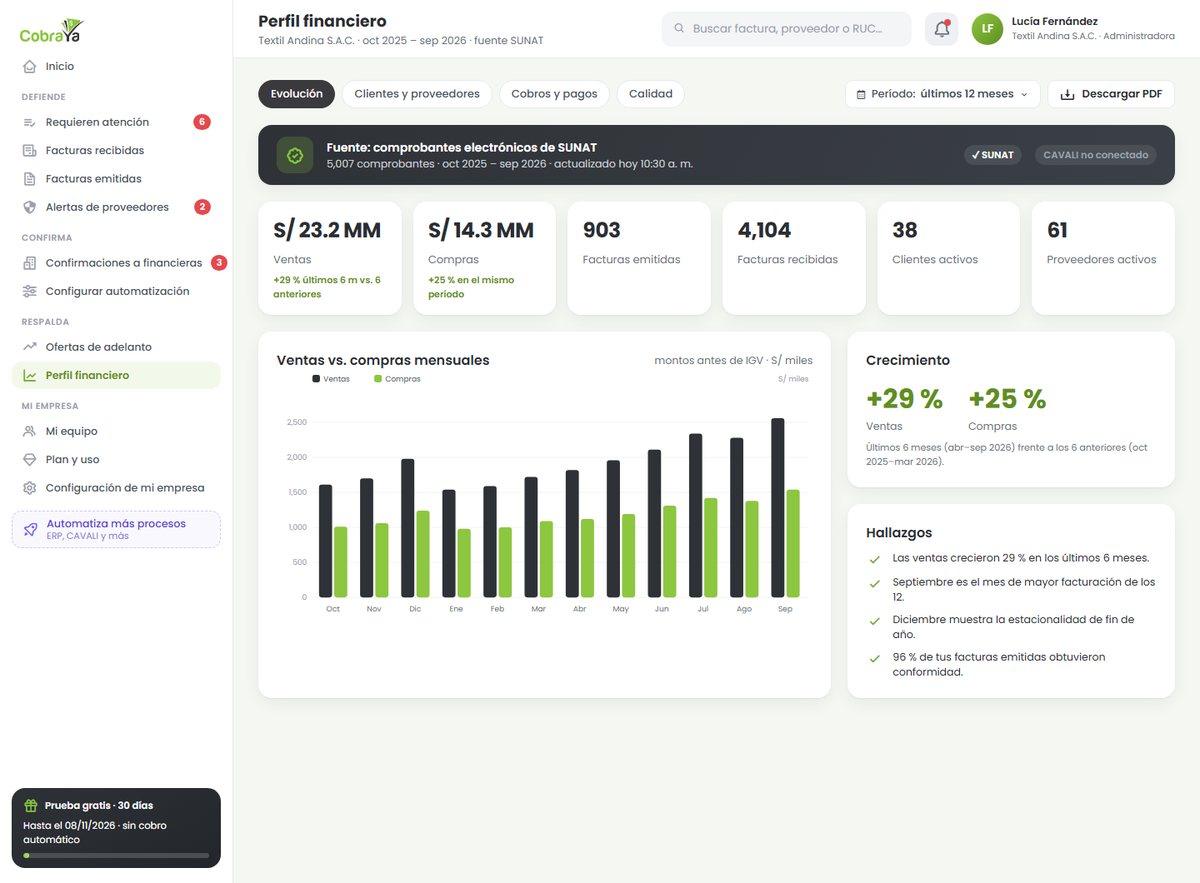
Task: Click the search magnifier icon
Action: point(679,29)
